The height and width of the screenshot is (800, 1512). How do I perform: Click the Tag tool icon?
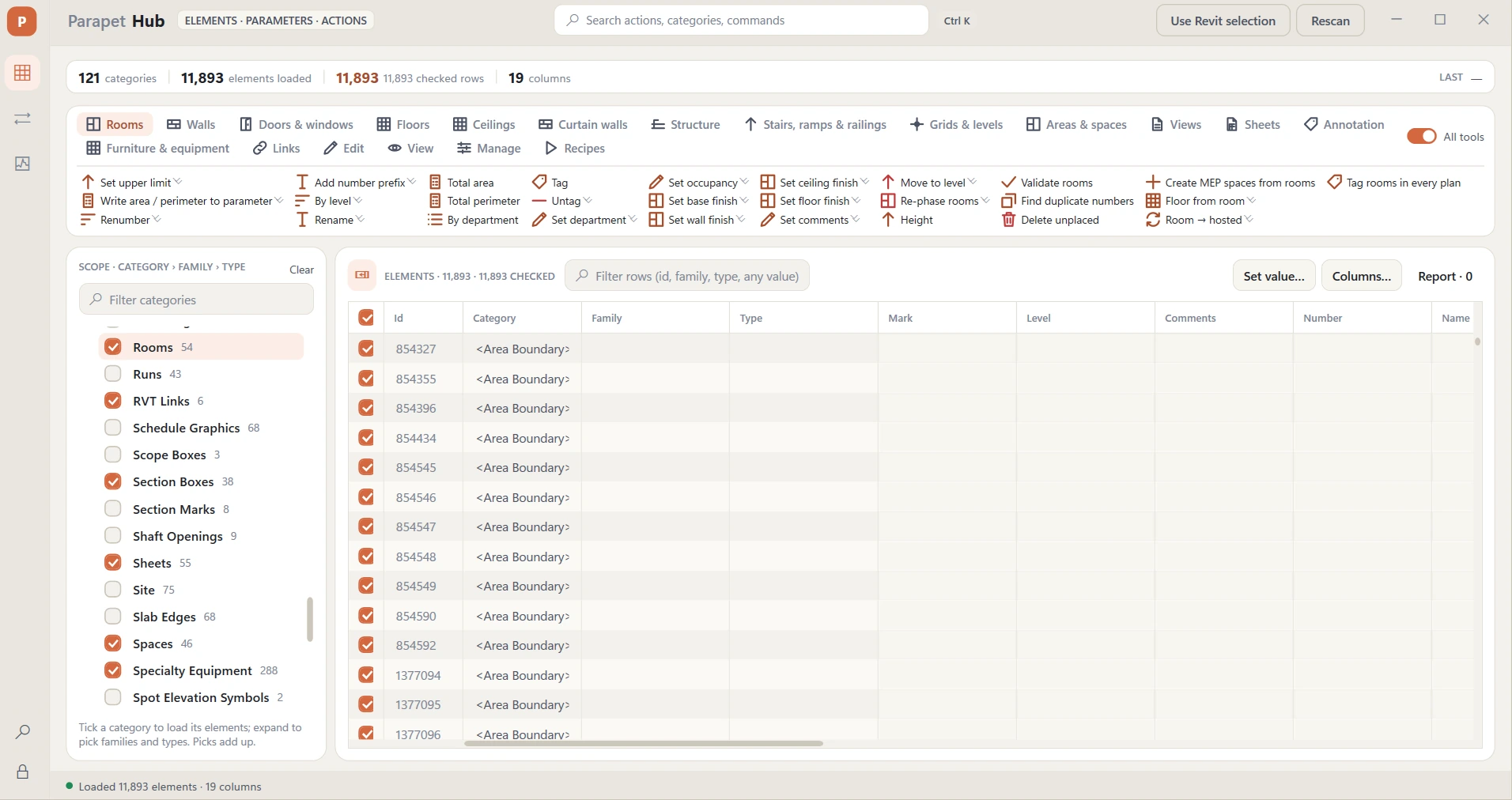tap(540, 183)
